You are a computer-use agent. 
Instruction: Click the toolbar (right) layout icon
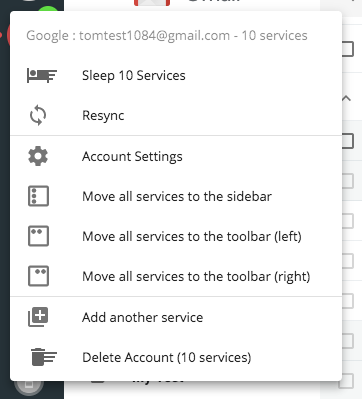pyautogui.click(x=38, y=276)
